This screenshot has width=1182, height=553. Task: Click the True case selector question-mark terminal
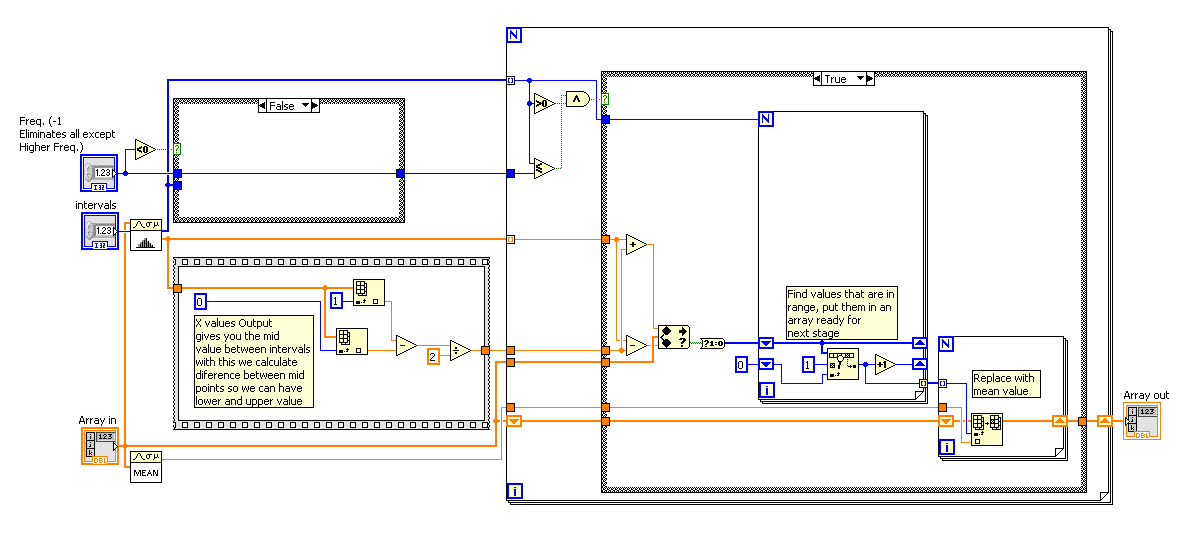605,99
